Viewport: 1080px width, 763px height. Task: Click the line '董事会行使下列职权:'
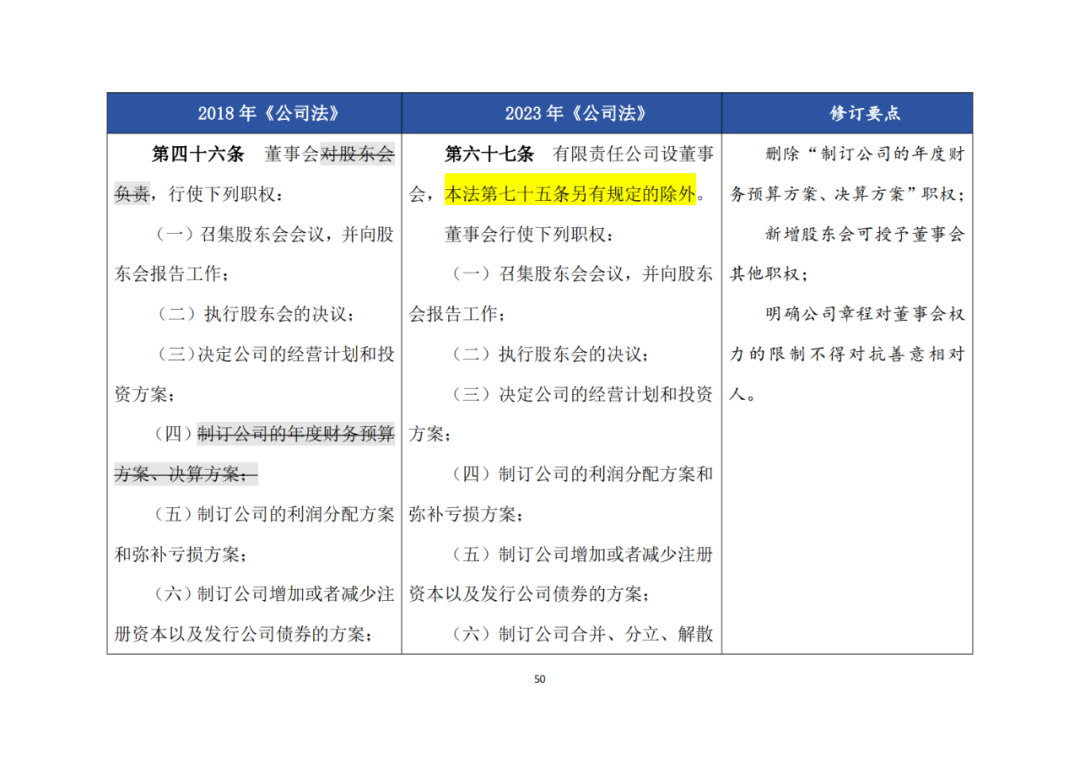click(530, 234)
